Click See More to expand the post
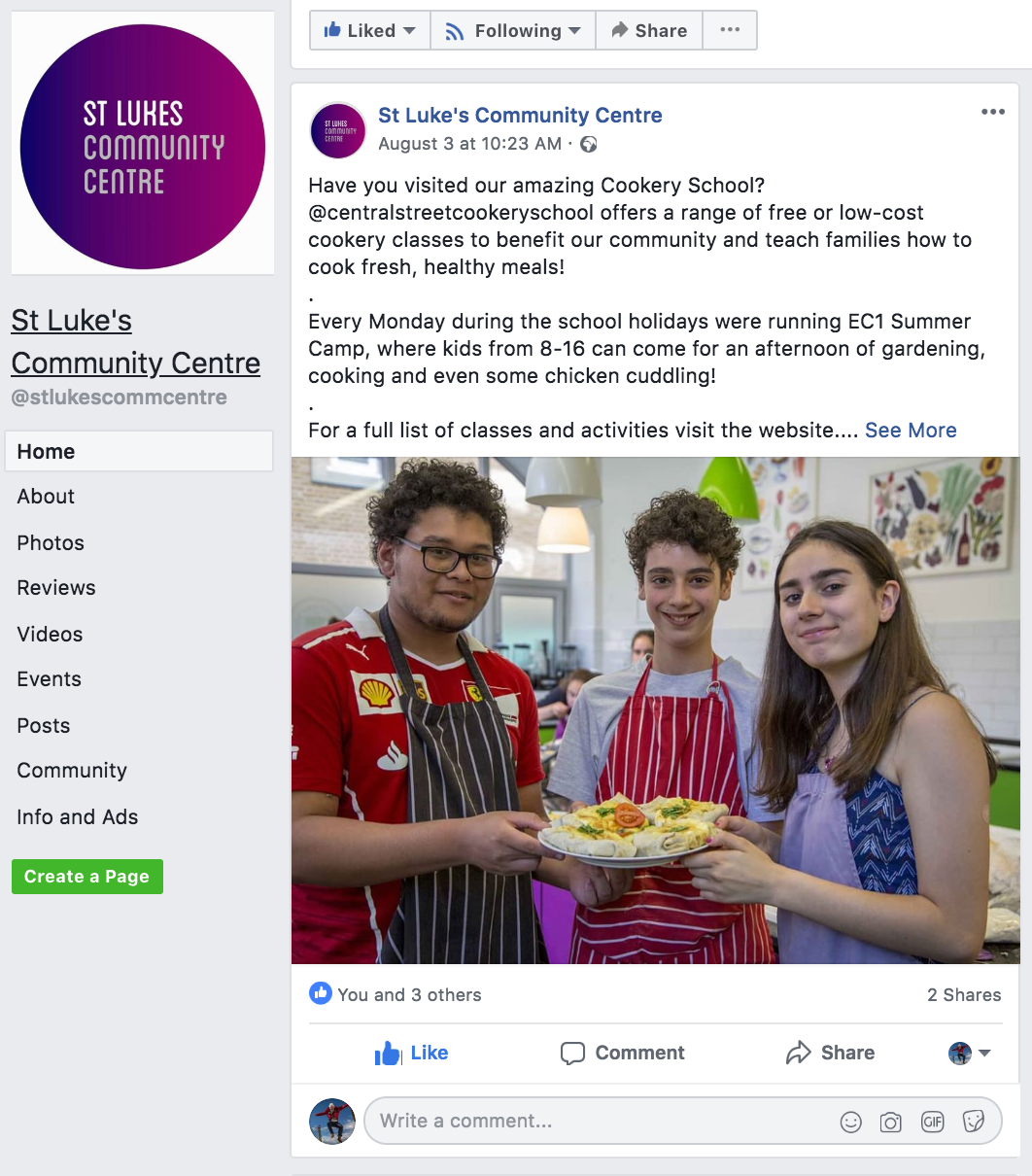1032x1176 pixels. click(x=911, y=431)
